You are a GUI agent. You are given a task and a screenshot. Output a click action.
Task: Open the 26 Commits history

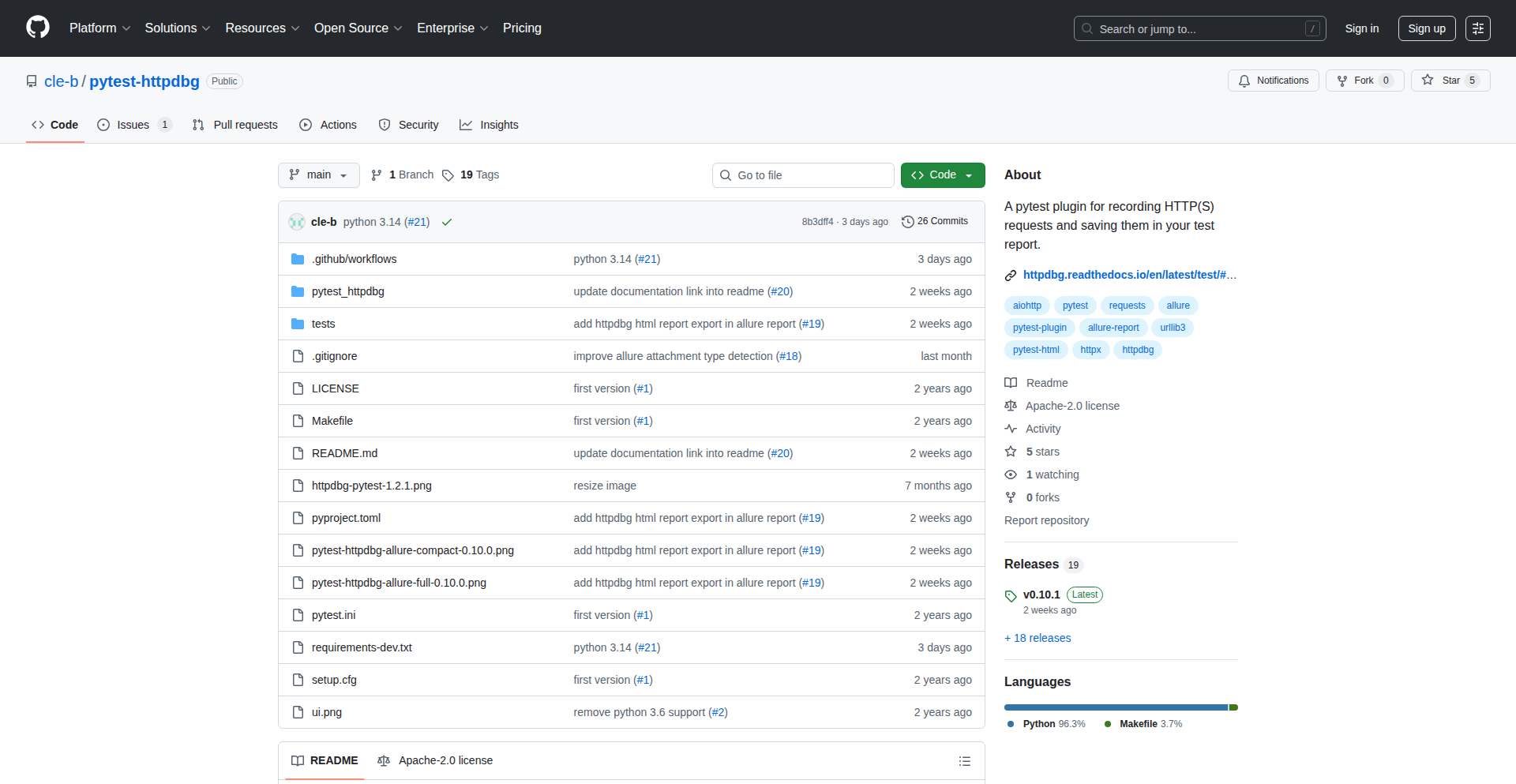coord(935,221)
